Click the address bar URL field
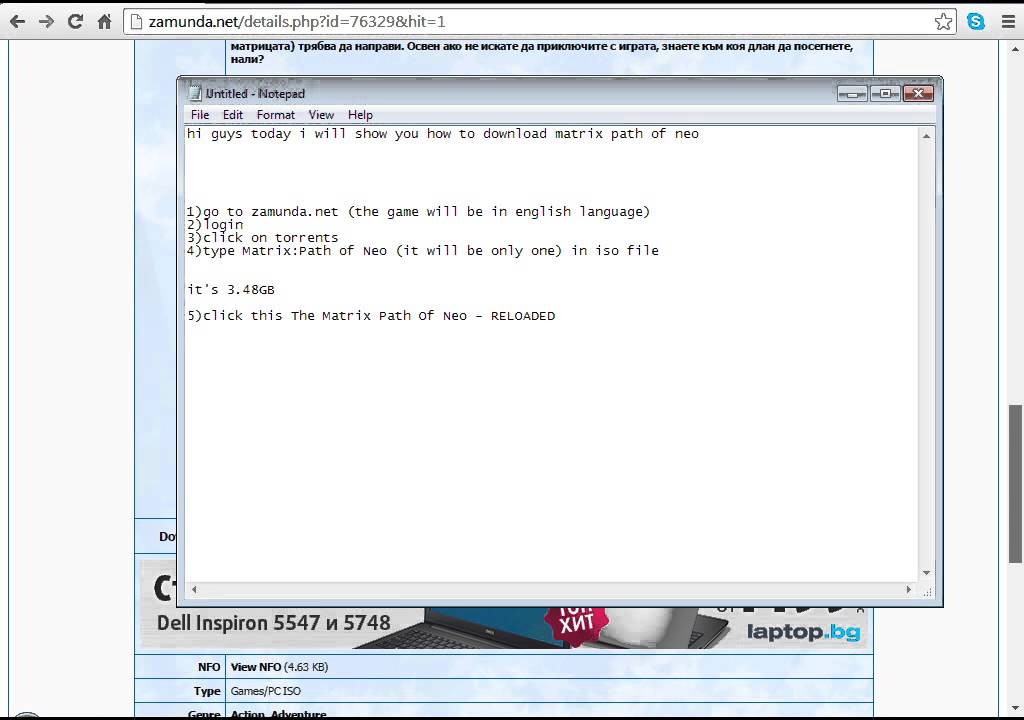The height and width of the screenshot is (720, 1024). (539, 22)
